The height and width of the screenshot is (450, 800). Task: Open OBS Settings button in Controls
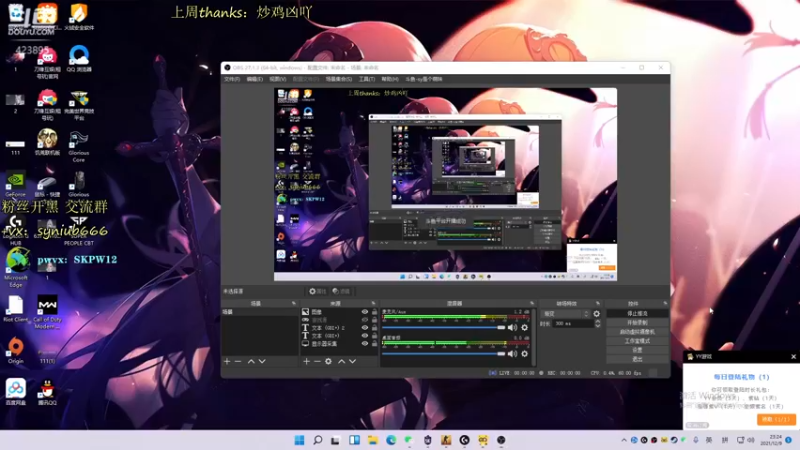637,350
